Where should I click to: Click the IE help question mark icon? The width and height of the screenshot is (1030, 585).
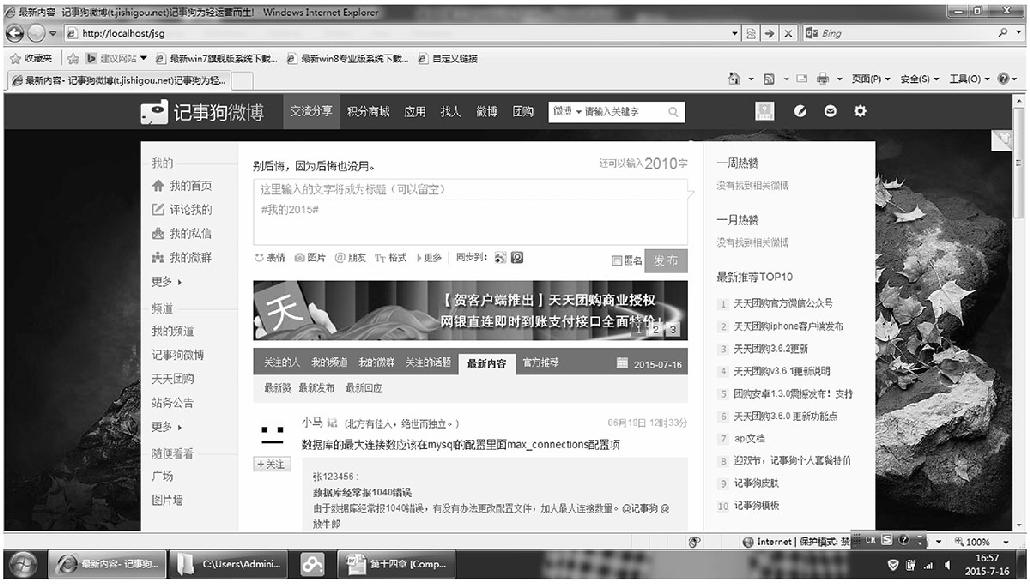coord(1003,79)
